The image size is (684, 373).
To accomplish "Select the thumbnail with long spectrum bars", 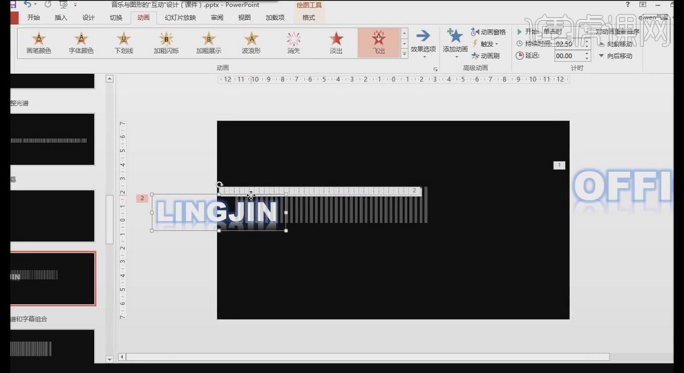I will pyautogui.click(x=52, y=140).
